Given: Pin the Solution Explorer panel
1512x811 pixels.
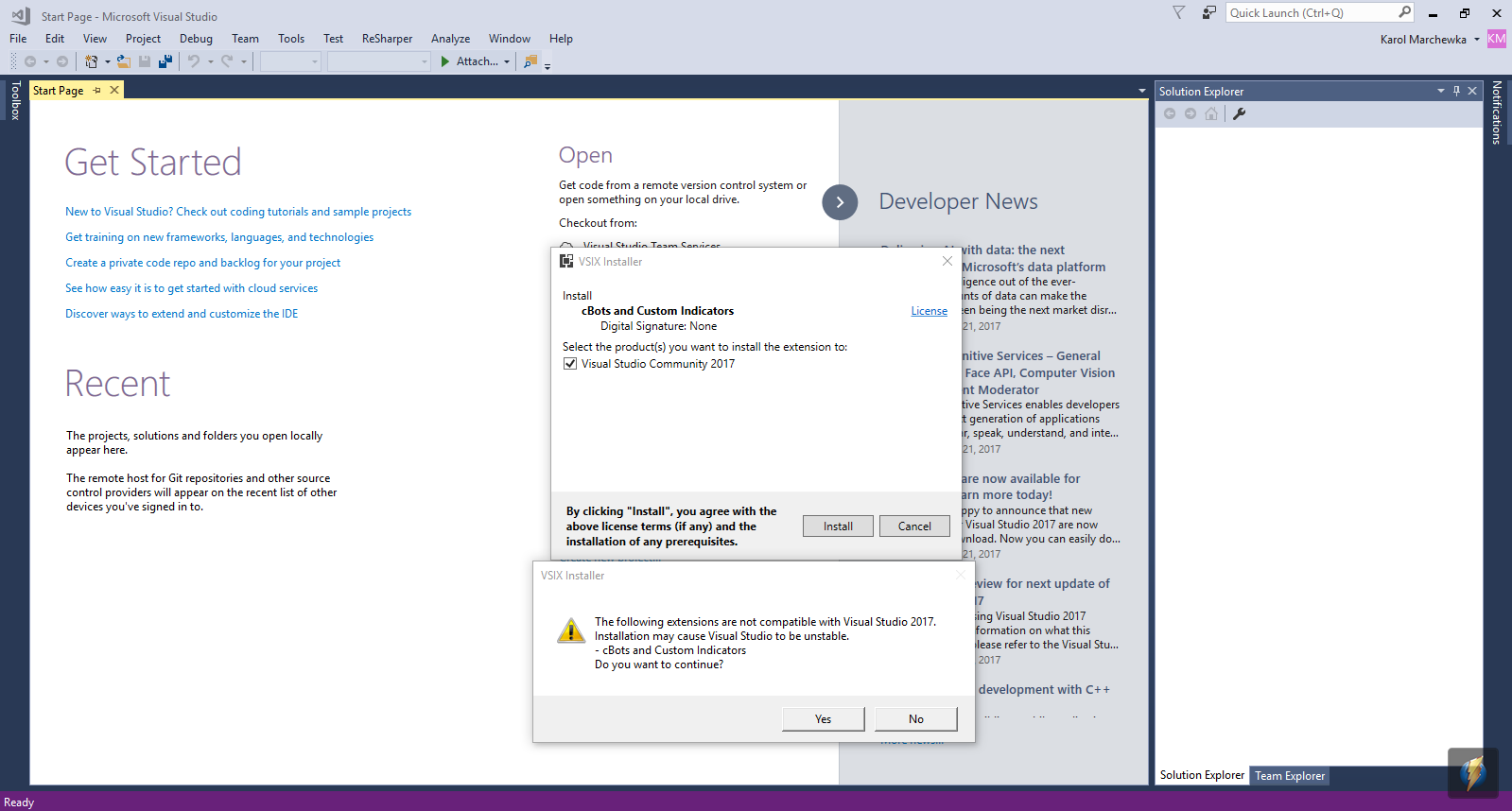Looking at the screenshot, I should point(1456,91).
